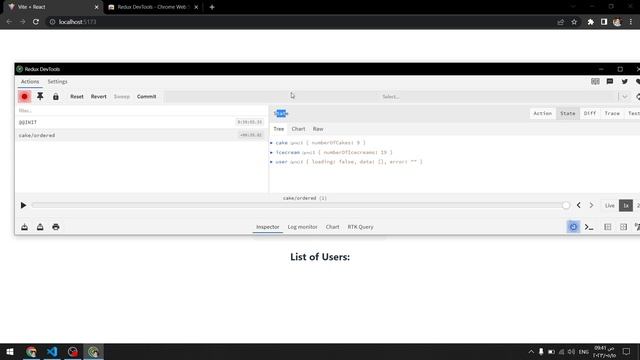This screenshot has width=640, height=360.
Task: Switch to the Inspector monitor
Action: [268, 227]
